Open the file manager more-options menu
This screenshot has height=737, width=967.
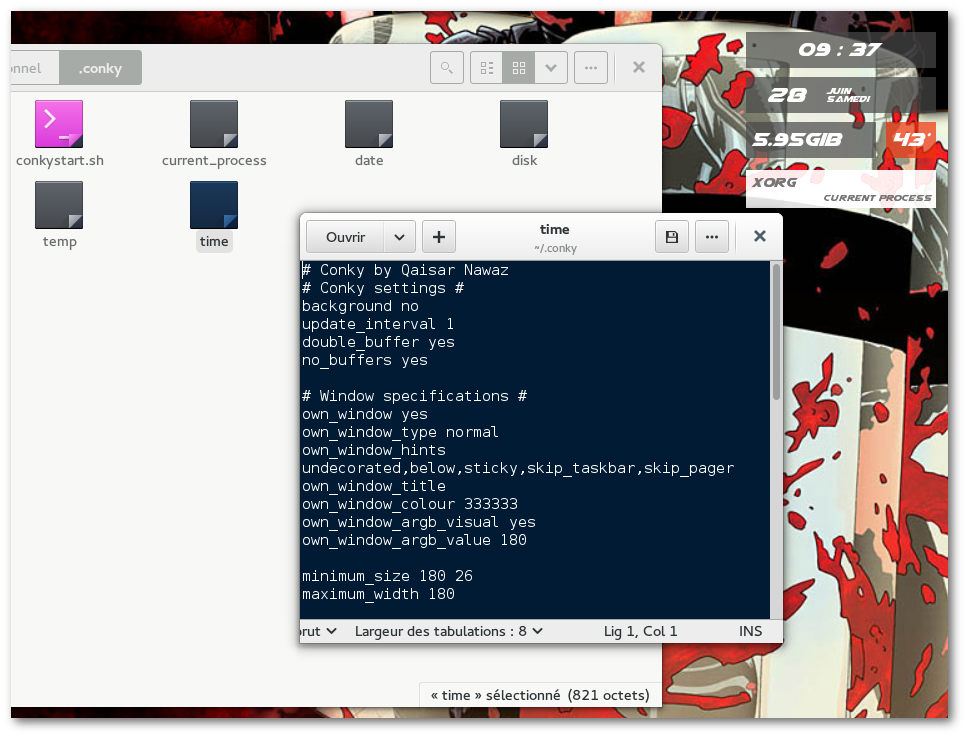591,67
